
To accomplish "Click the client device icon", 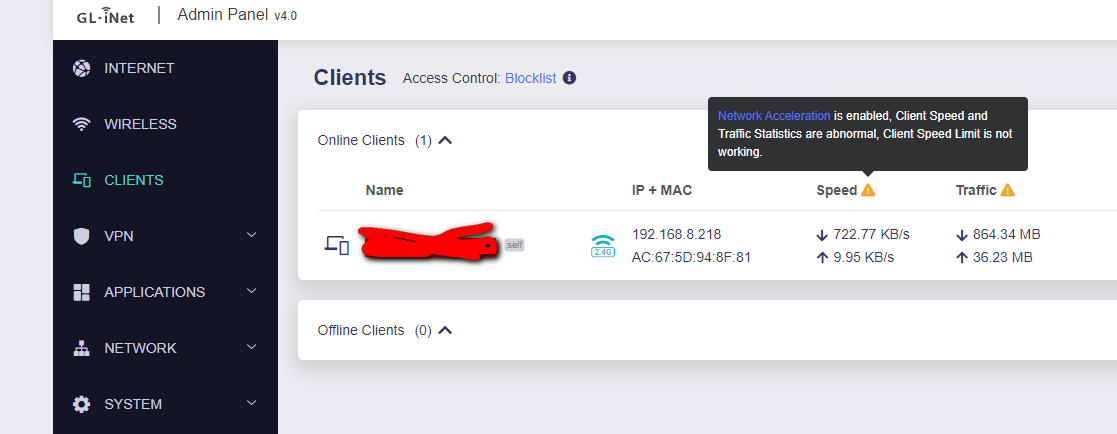I will coord(337,245).
